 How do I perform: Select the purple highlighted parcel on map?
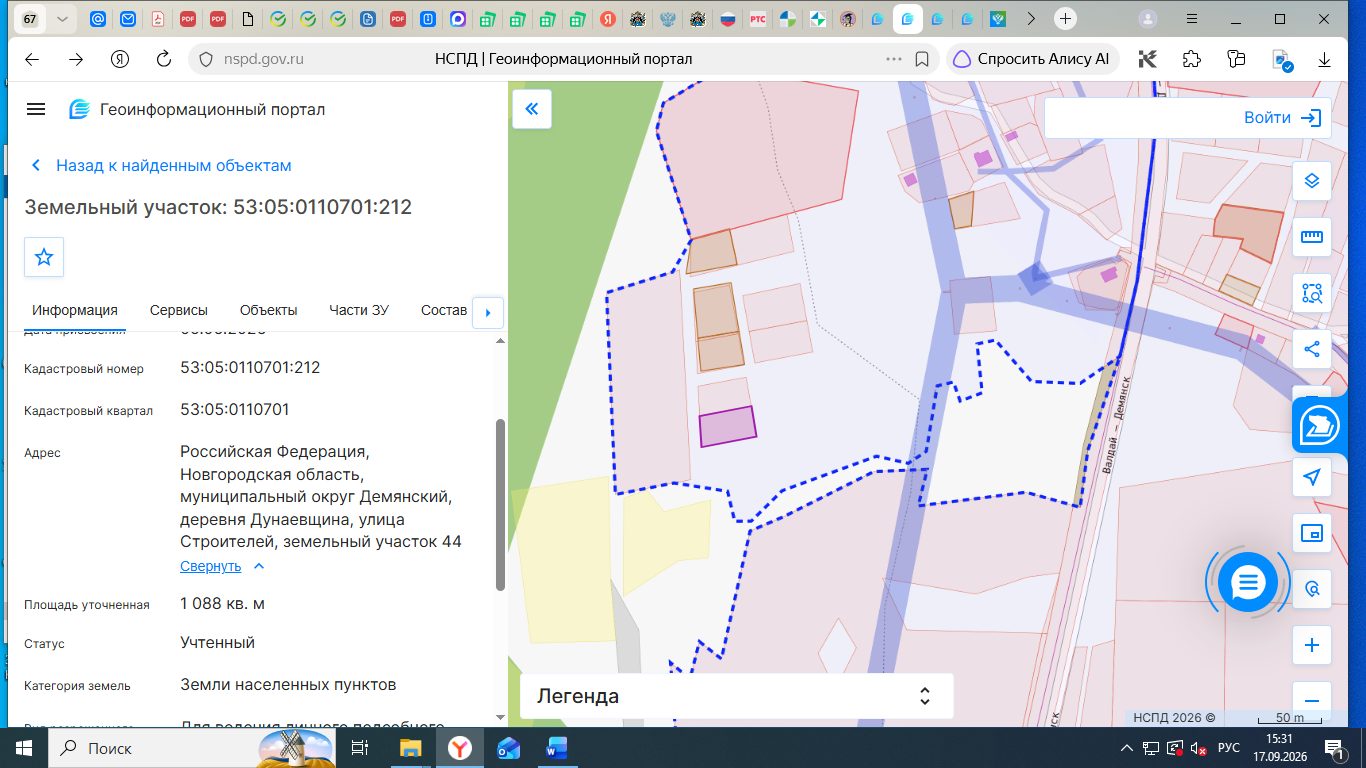coord(727,426)
